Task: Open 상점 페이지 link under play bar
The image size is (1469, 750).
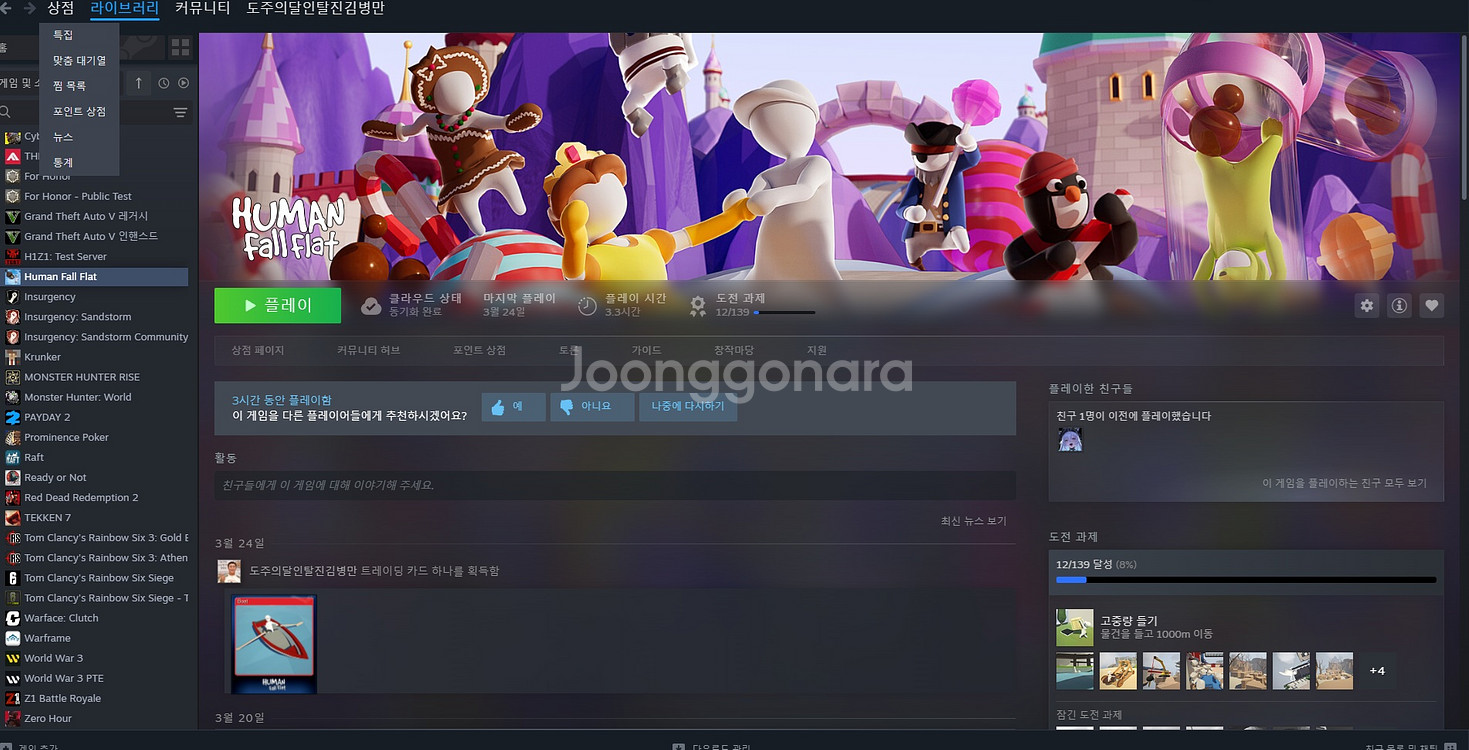Action: pos(258,350)
